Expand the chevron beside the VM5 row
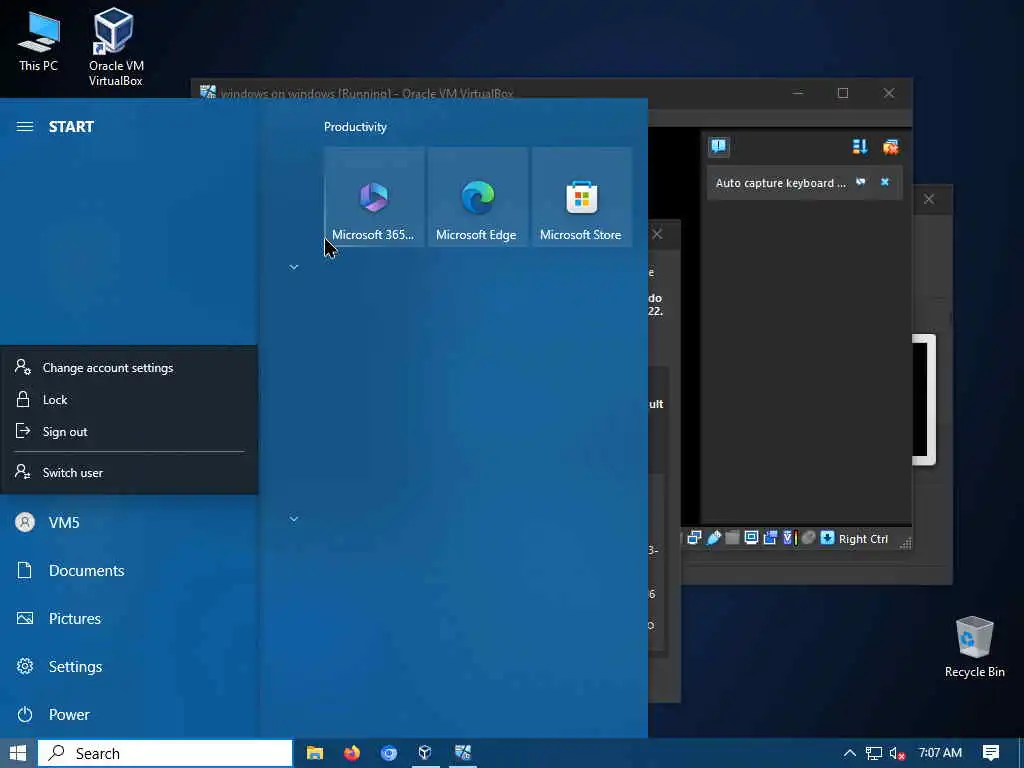 (294, 519)
